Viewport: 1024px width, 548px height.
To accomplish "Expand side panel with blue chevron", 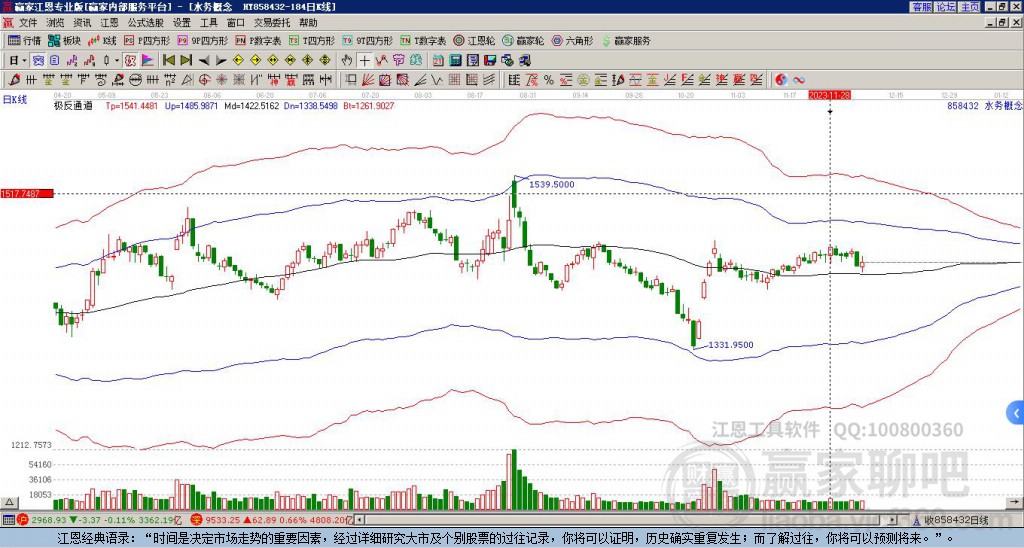I will 1016,413.
